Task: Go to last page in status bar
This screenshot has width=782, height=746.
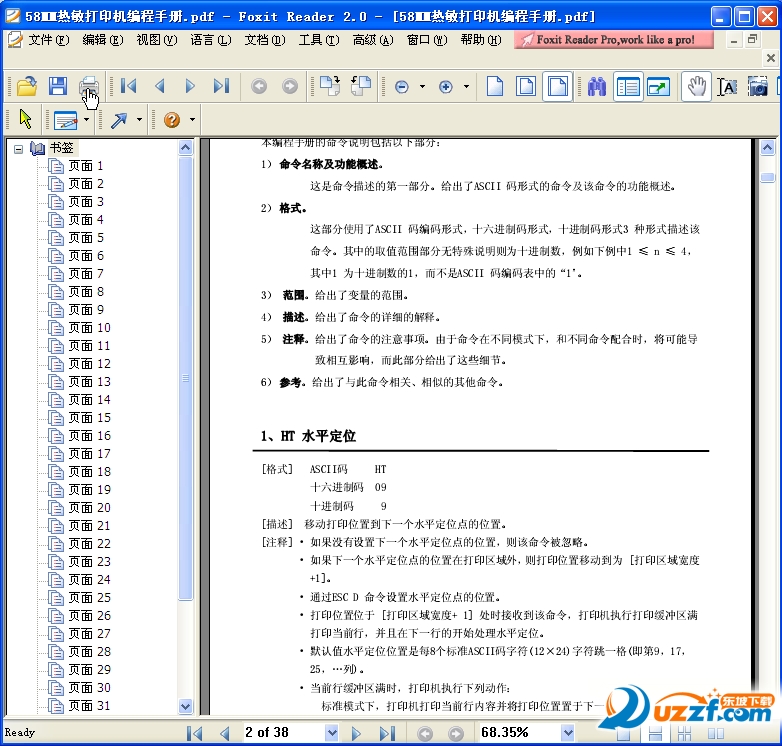Action: pos(388,733)
